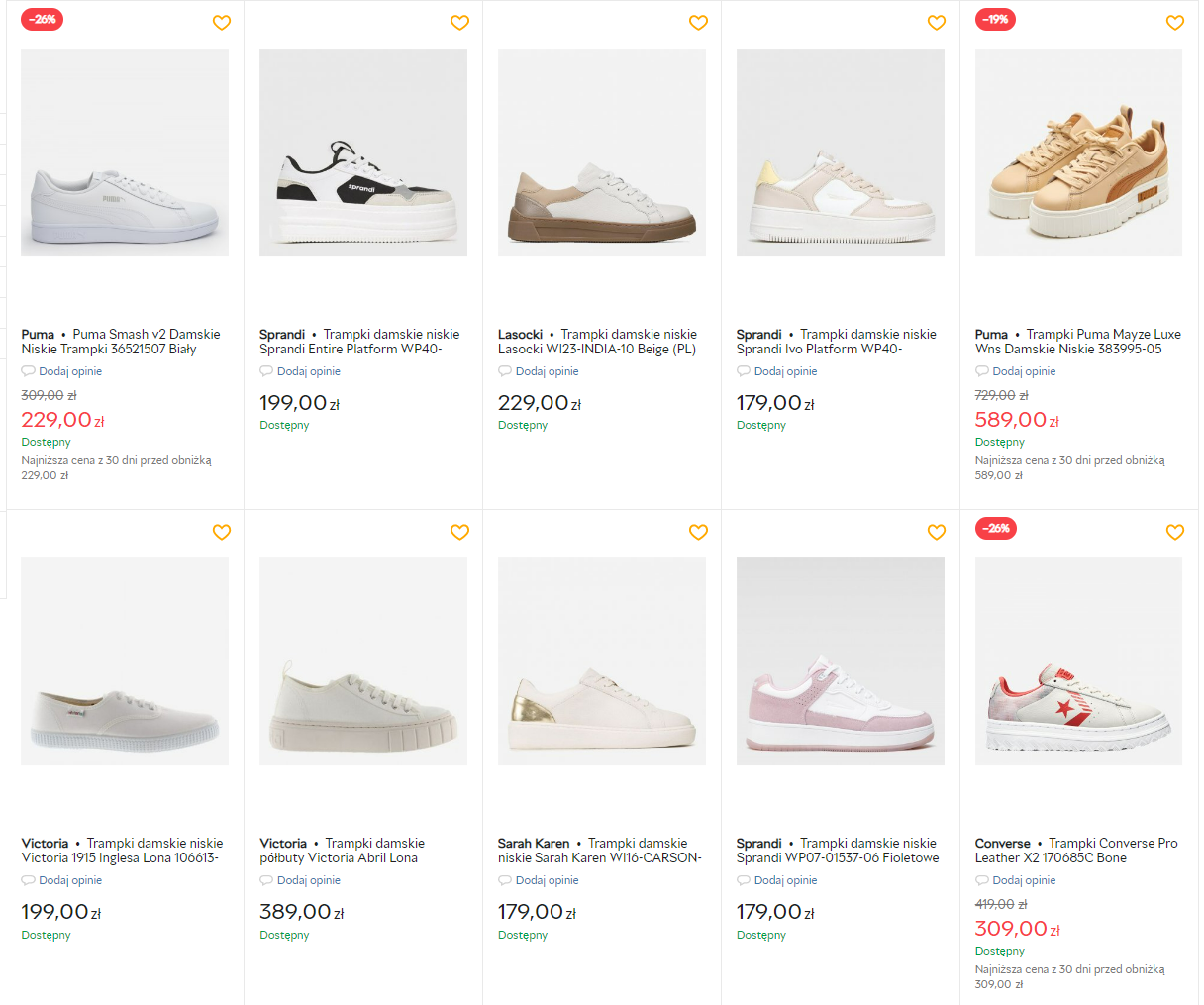Add Sprandi Ivo Platform to wishlist
The width and height of the screenshot is (1204, 1005).
[x=937, y=23]
